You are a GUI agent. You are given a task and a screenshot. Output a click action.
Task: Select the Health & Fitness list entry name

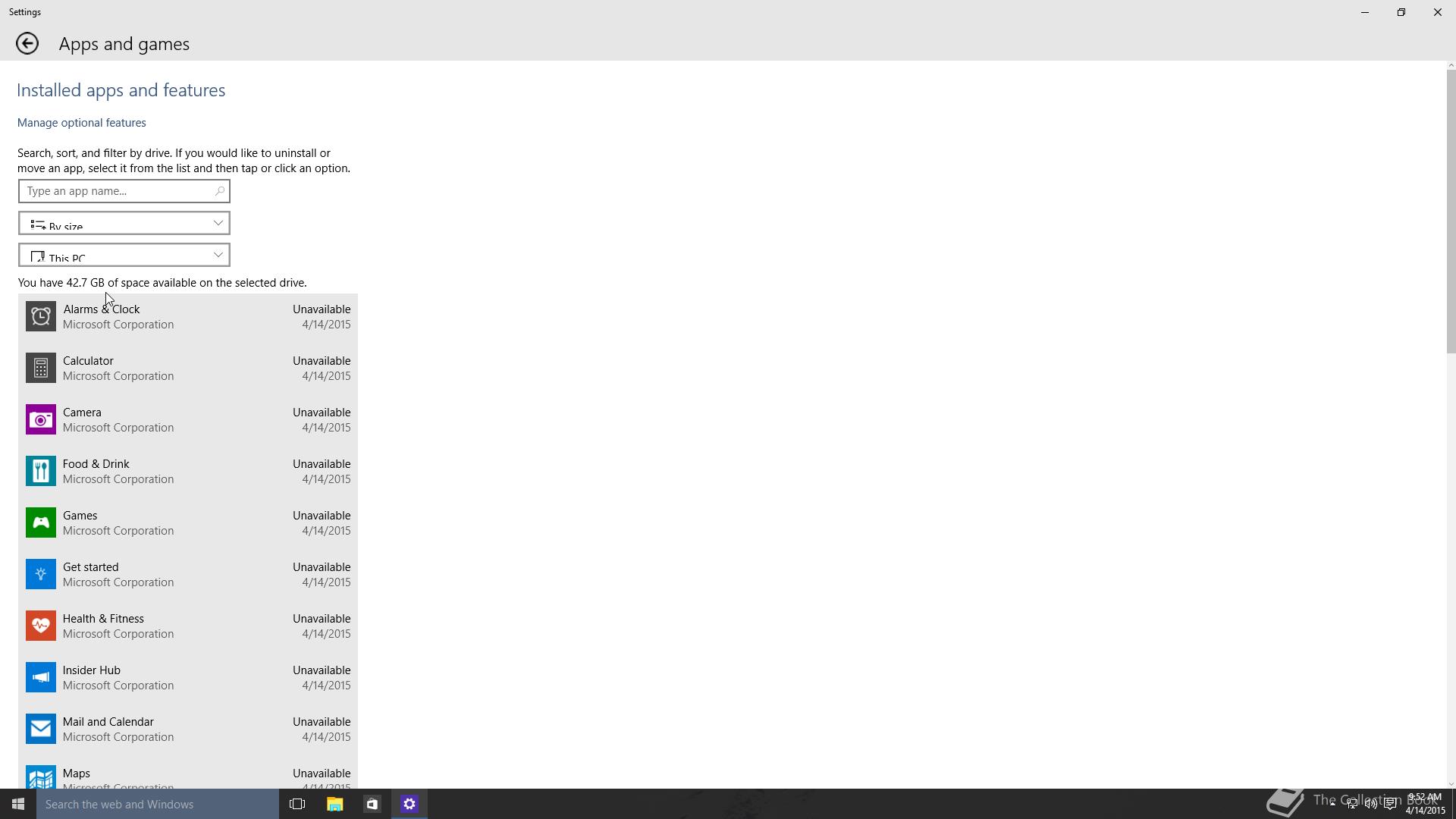tap(103, 619)
